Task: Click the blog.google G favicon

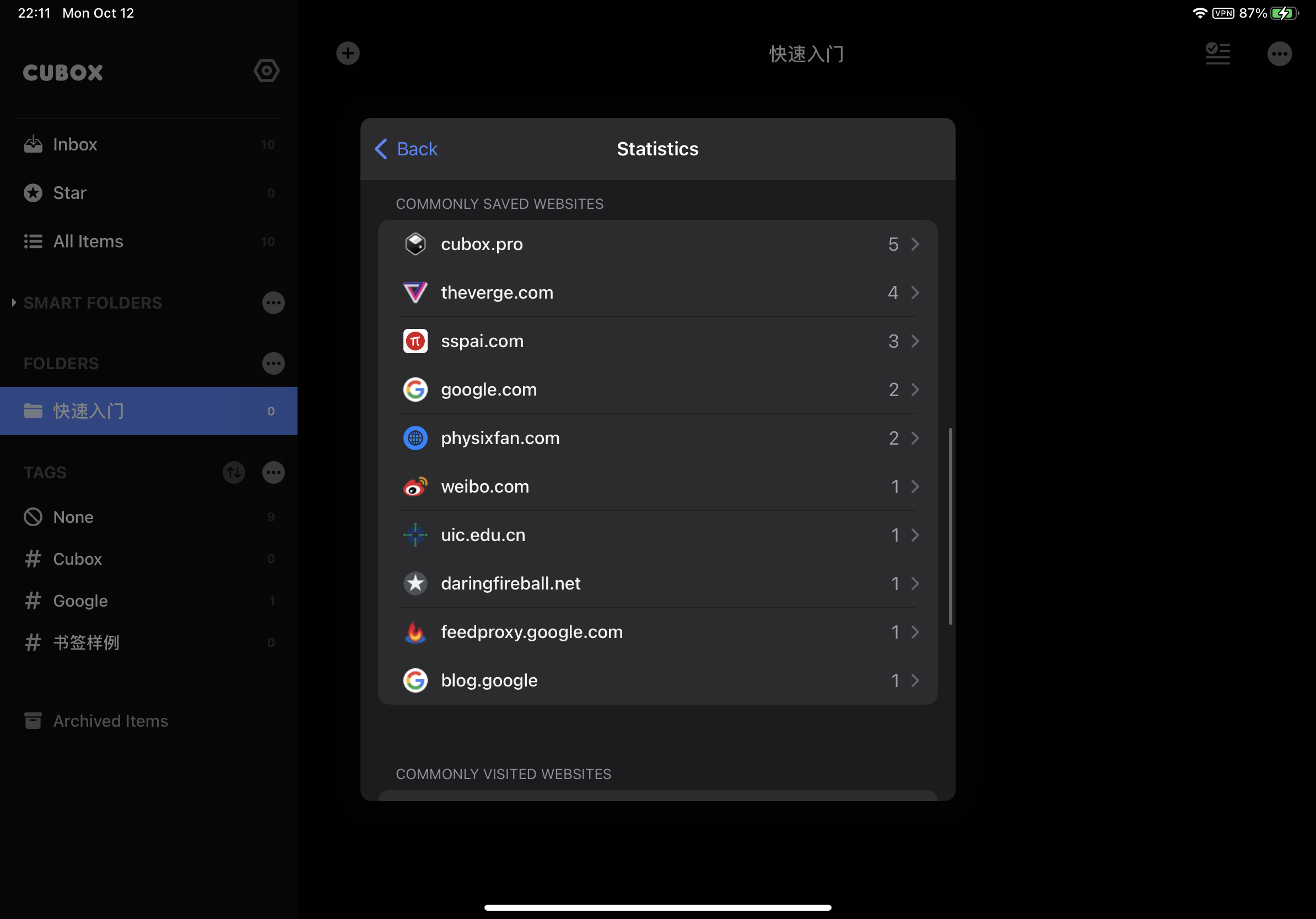Action: coord(416,680)
